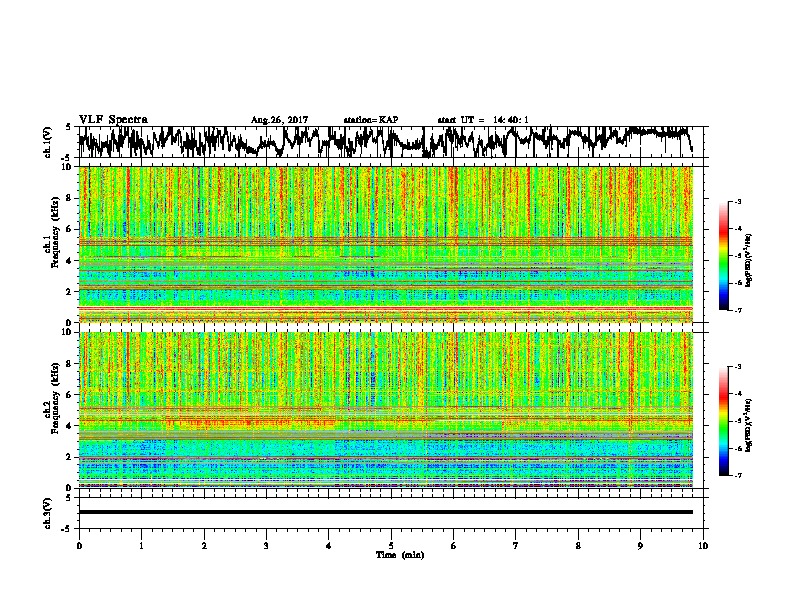The width and height of the screenshot is (792, 612).
Task: Click inside the ch.1 spectrogram panel
Action: click(x=386, y=244)
